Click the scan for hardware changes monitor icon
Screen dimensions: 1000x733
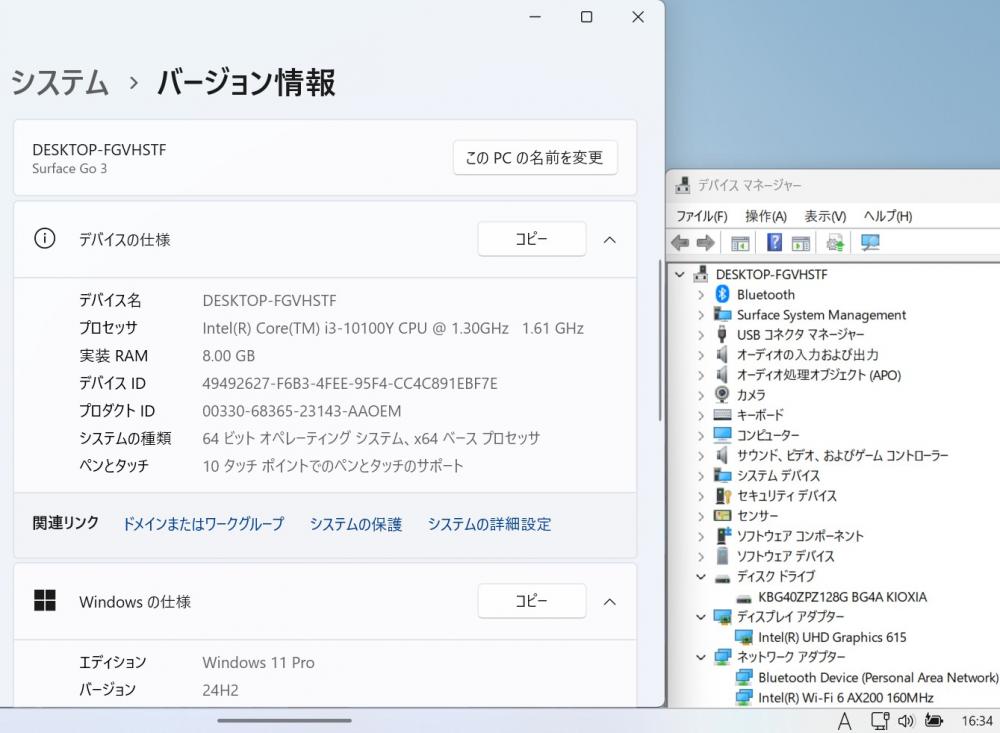pos(870,242)
